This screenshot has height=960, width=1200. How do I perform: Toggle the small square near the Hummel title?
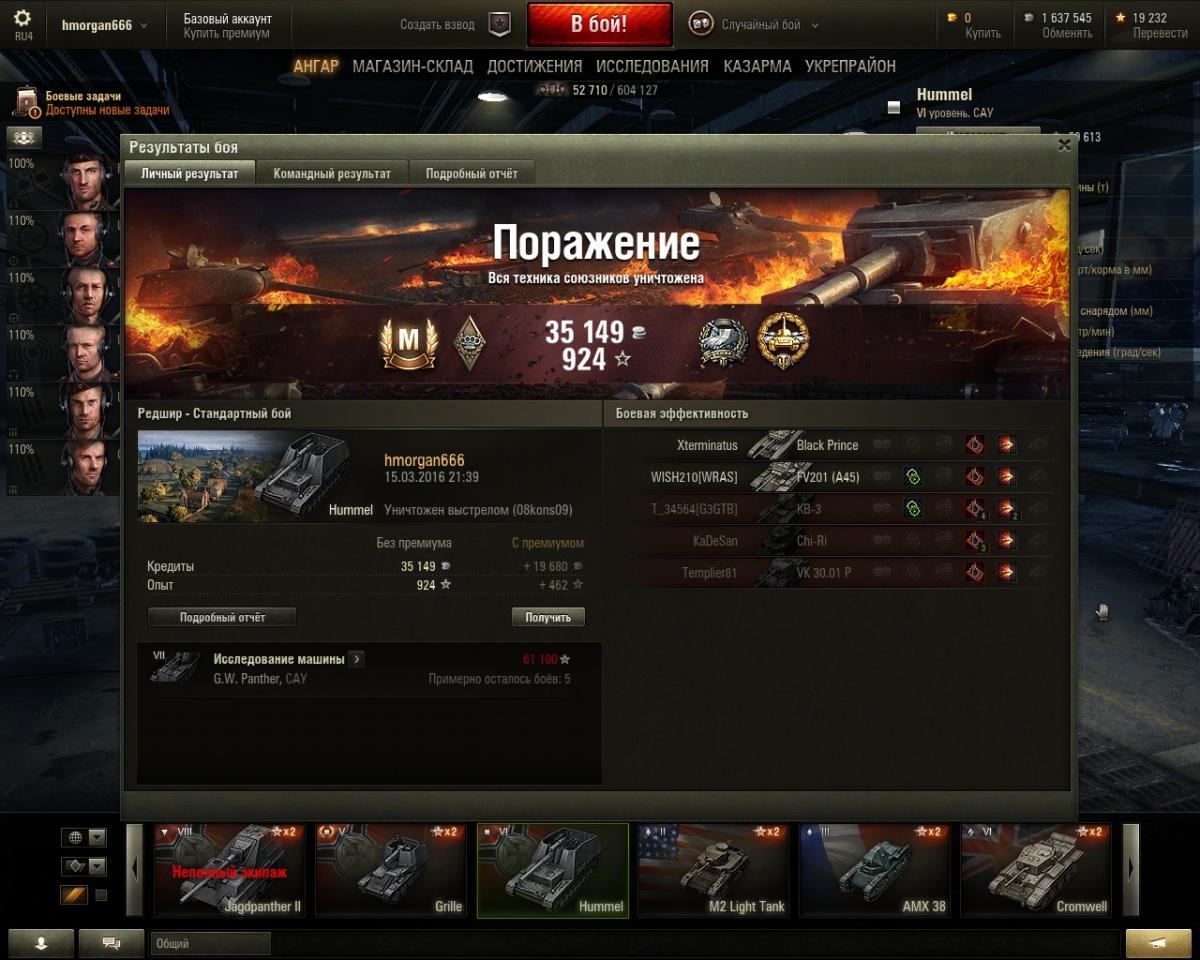[x=894, y=108]
